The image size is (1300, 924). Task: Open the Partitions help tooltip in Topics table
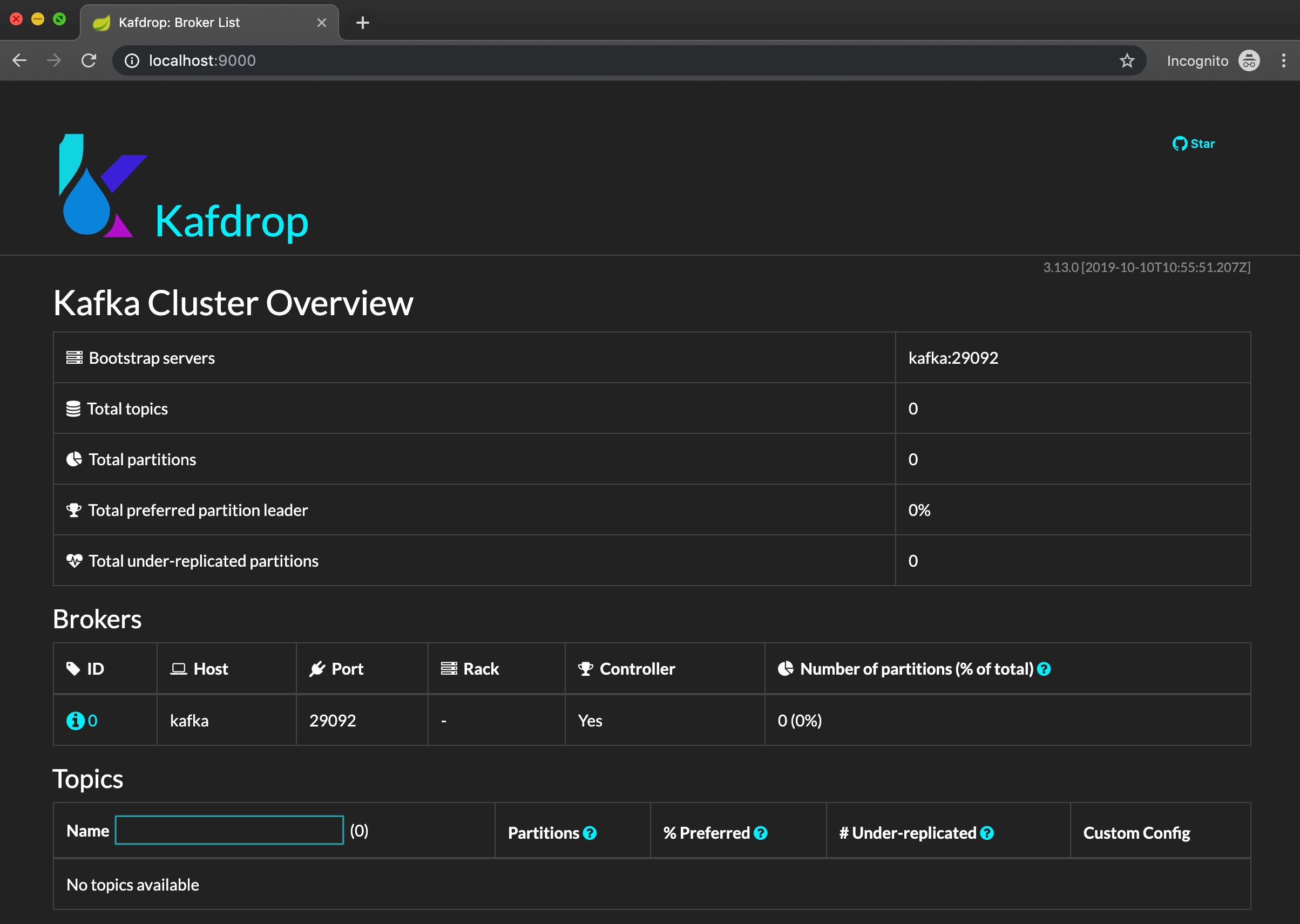point(590,833)
